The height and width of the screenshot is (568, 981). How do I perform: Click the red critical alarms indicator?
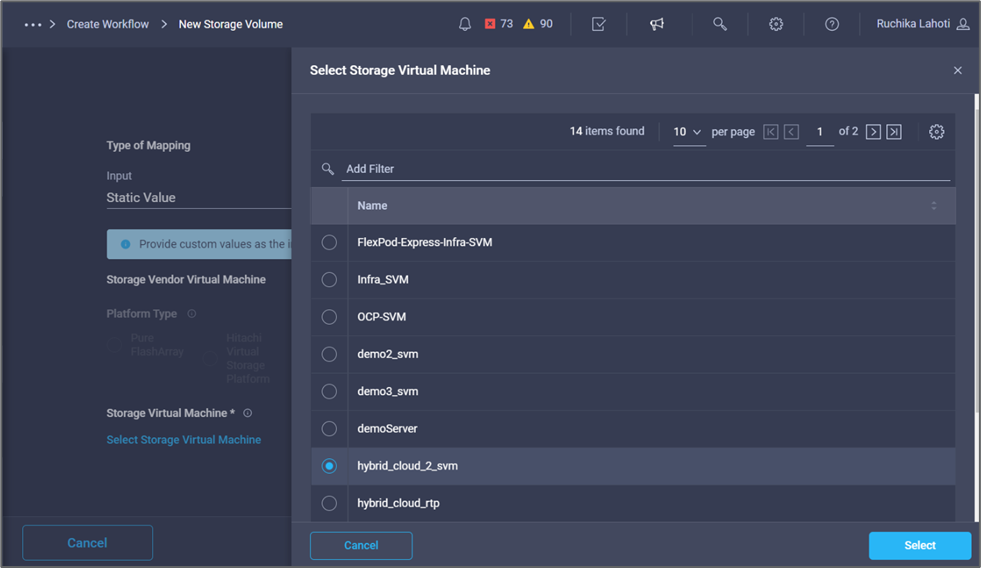click(x=499, y=24)
